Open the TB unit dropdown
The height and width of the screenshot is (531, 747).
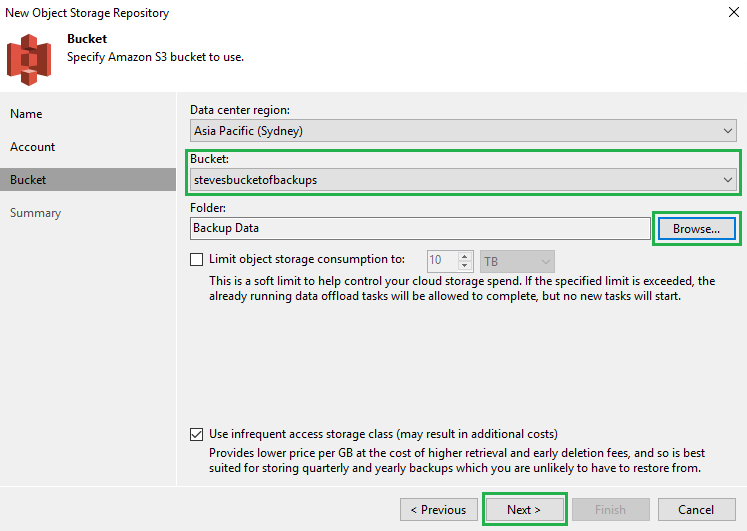click(x=517, y=261)
